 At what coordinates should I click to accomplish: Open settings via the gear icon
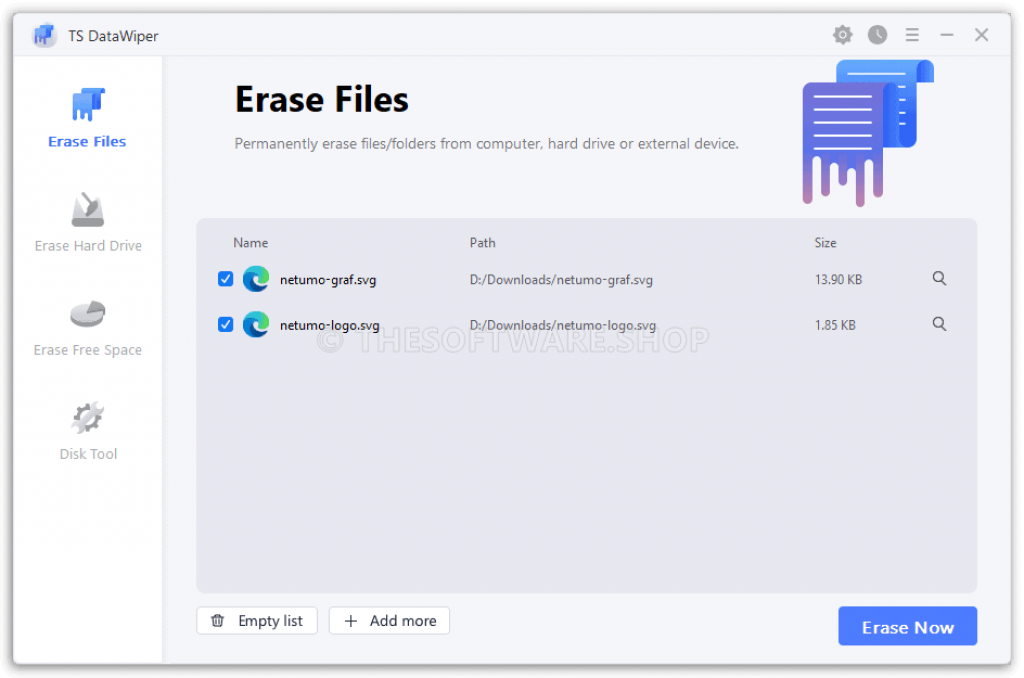point(843,35)
